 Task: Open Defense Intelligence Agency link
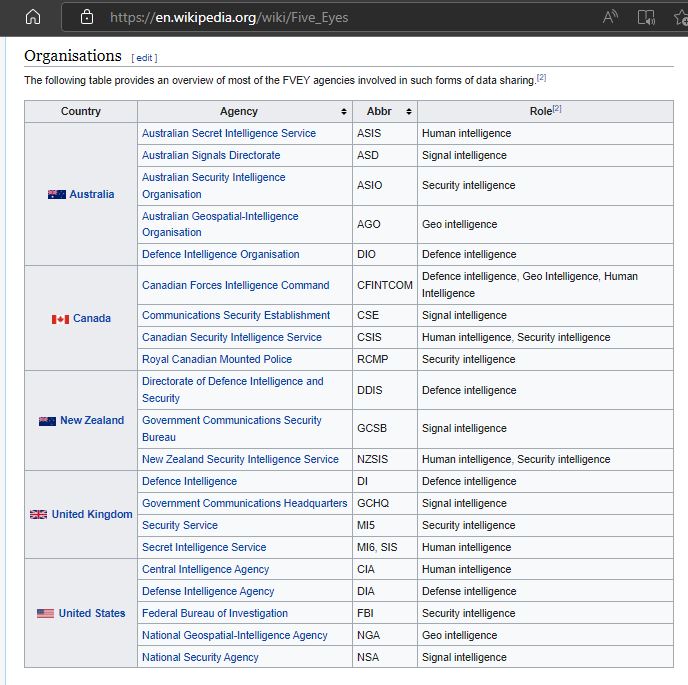[208, 592]
